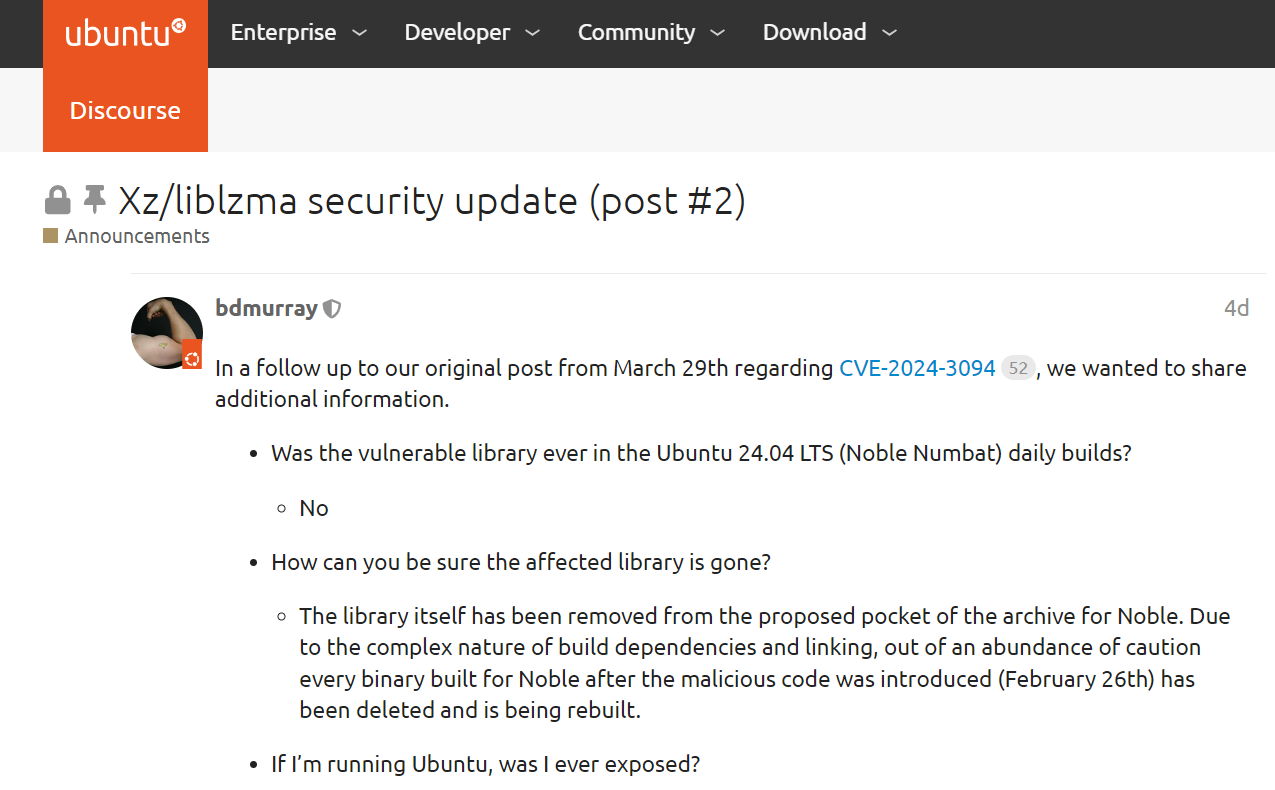This screenshot has height=790, width=1275.
Task: Open bdmurray's user profile name
Action: tap(266, 308)
